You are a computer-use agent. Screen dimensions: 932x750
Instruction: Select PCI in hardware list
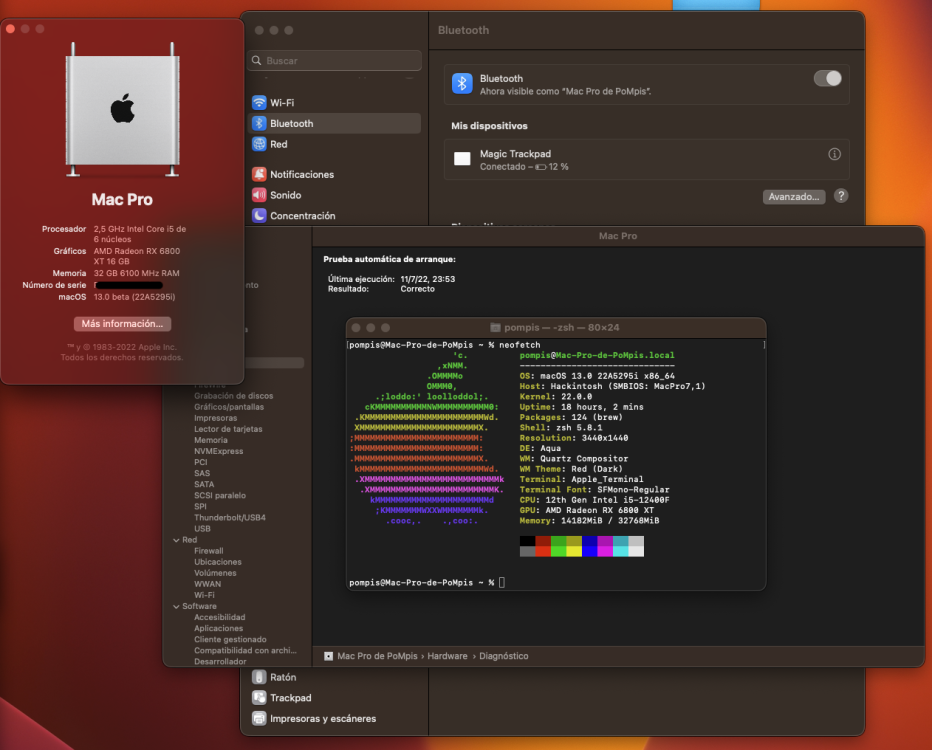(201, 462)
